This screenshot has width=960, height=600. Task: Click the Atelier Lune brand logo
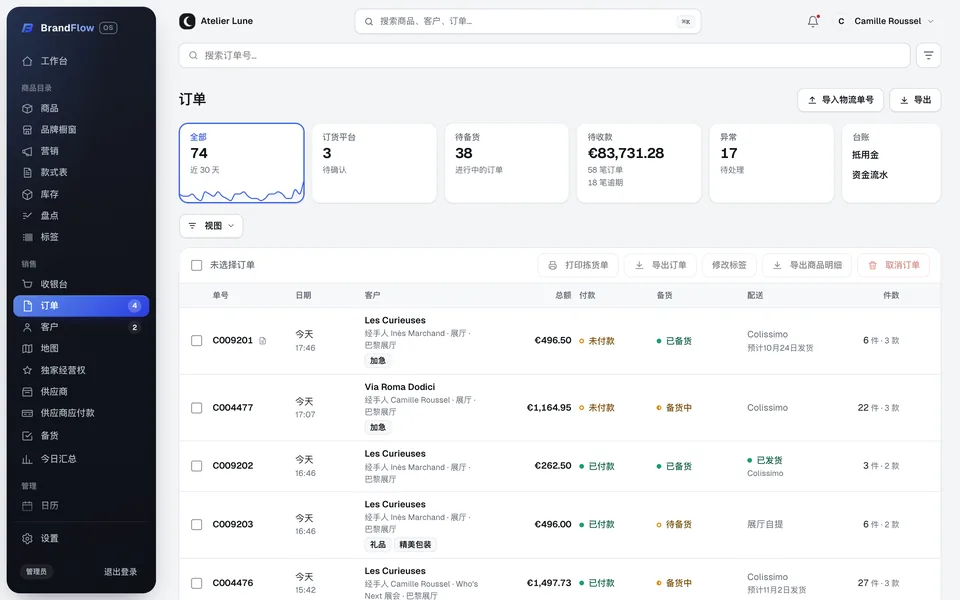click(x=187, y=21)
